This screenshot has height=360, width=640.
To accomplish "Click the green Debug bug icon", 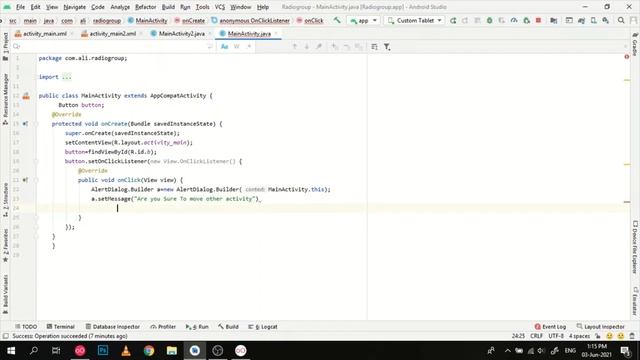I will coord(489,20).
